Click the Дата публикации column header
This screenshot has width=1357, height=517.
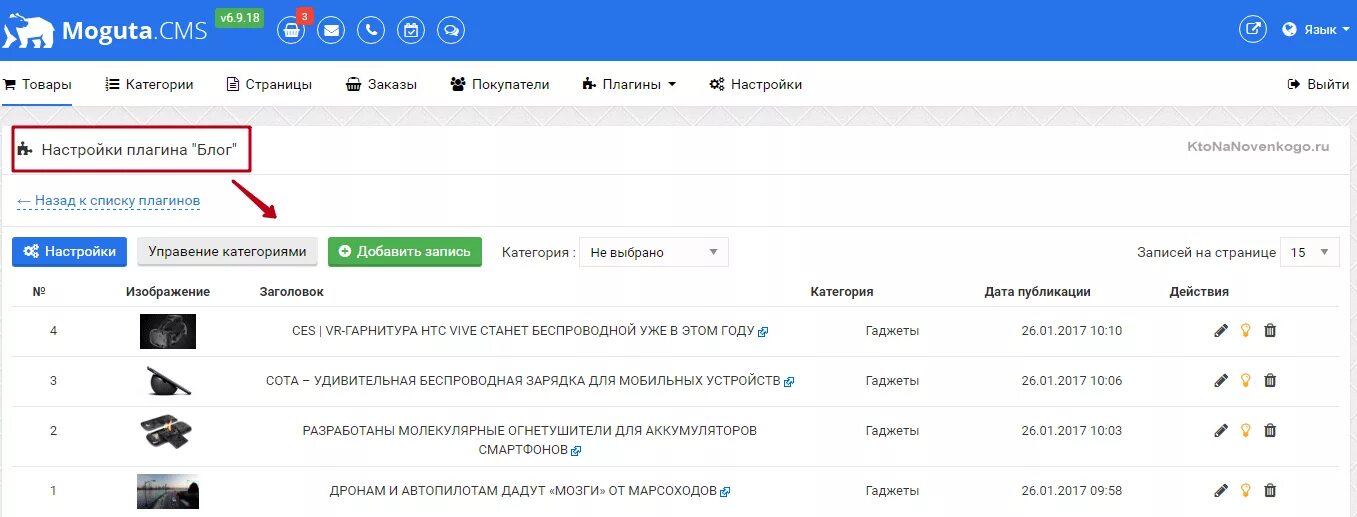pyautogui.click(x=1037, y=292)
